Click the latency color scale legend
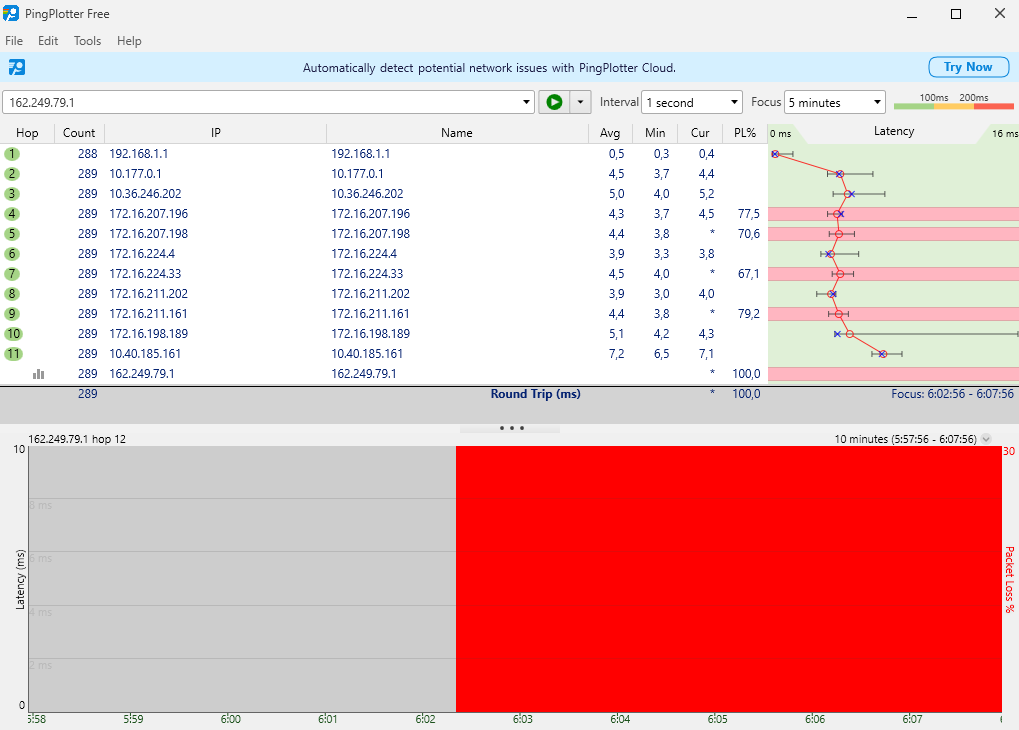Viewport: 1019px width, 730px height. pyautogui.click(x=953, y=101)
